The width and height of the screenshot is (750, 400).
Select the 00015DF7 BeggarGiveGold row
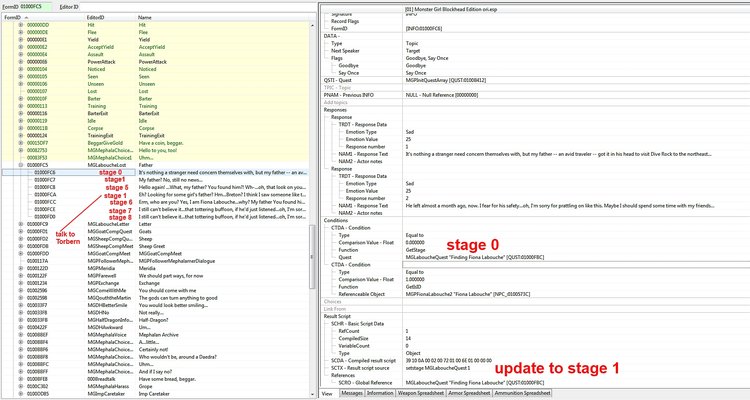(x=155, y=143)
